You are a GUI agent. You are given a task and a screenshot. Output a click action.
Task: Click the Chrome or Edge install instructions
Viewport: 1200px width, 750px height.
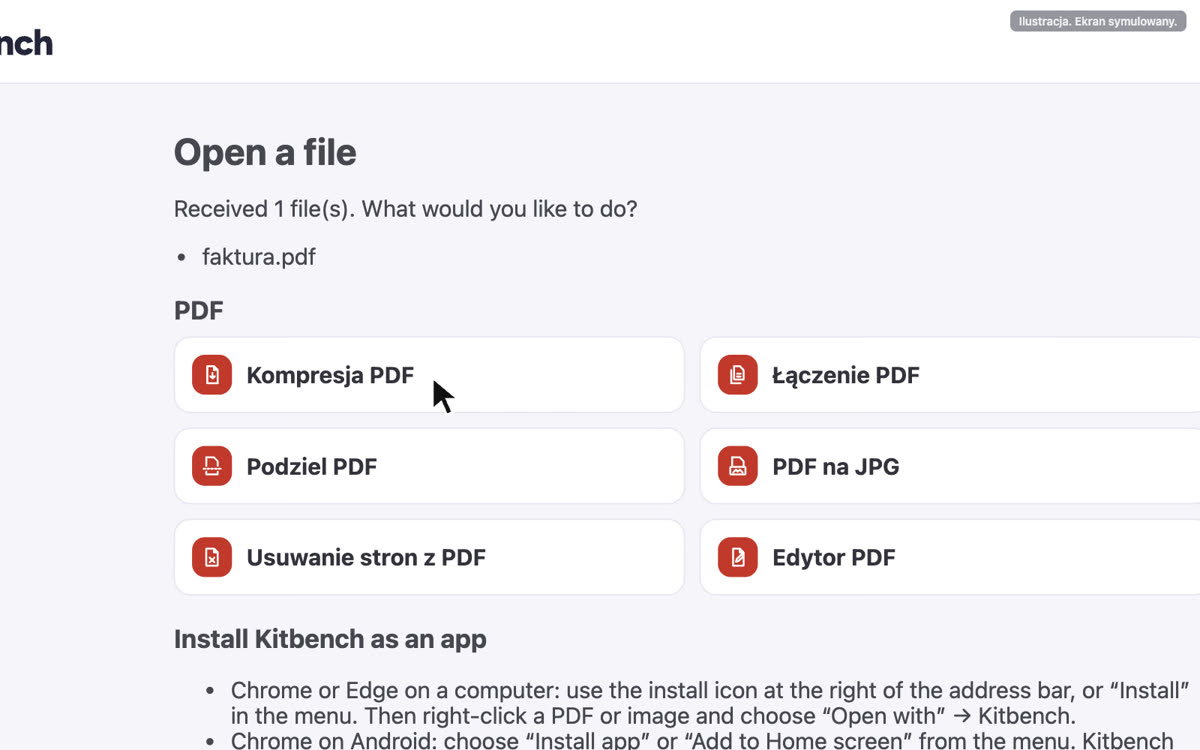709,703
